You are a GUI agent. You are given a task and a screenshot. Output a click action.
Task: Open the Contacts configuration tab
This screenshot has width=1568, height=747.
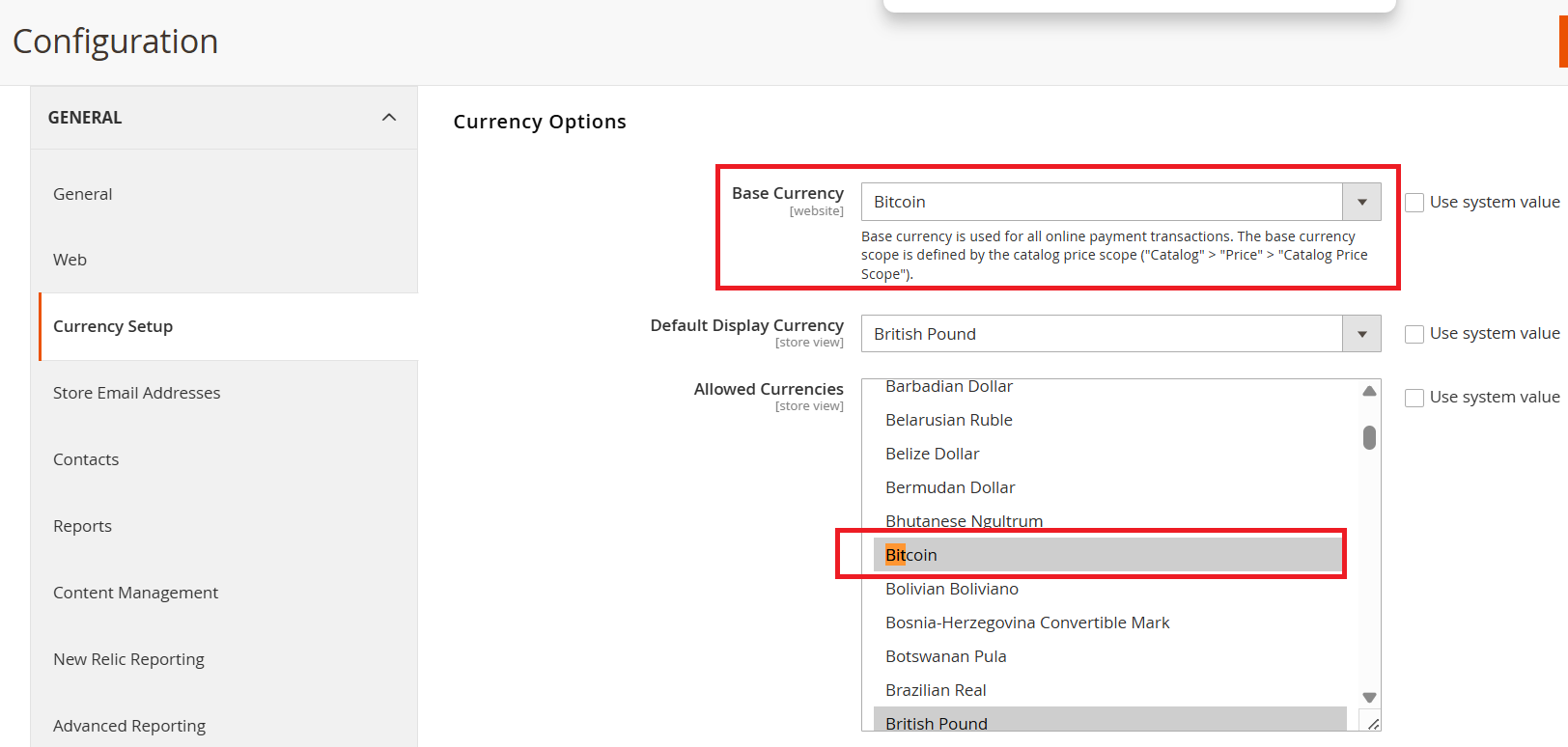pyautogui.click(x=86, y=459)
